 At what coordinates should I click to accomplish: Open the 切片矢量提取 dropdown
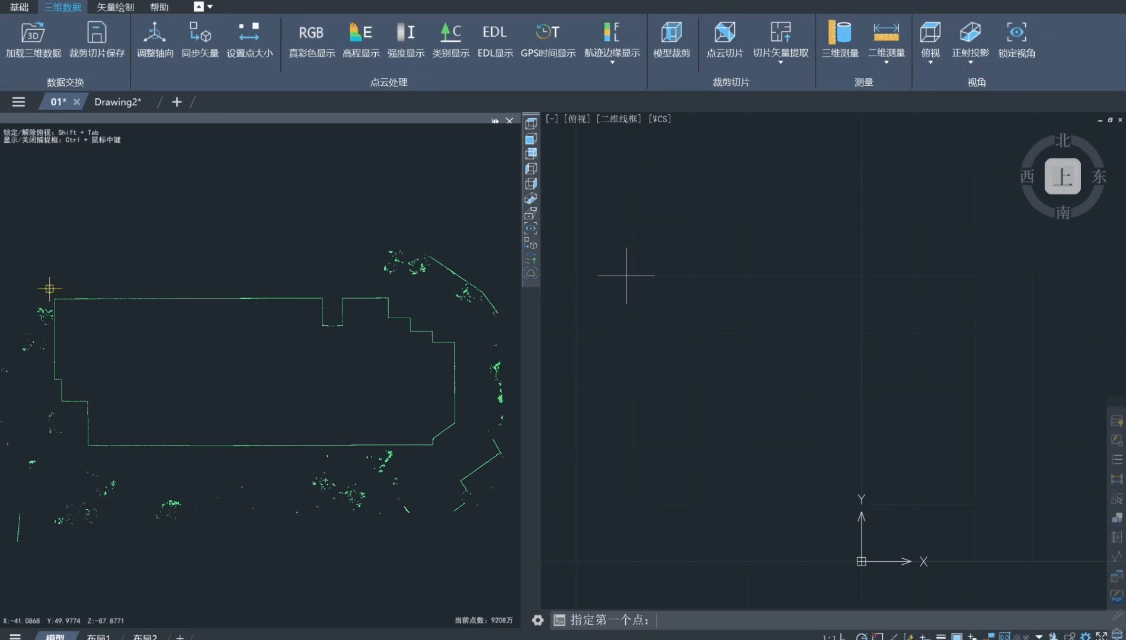(781, 62)
